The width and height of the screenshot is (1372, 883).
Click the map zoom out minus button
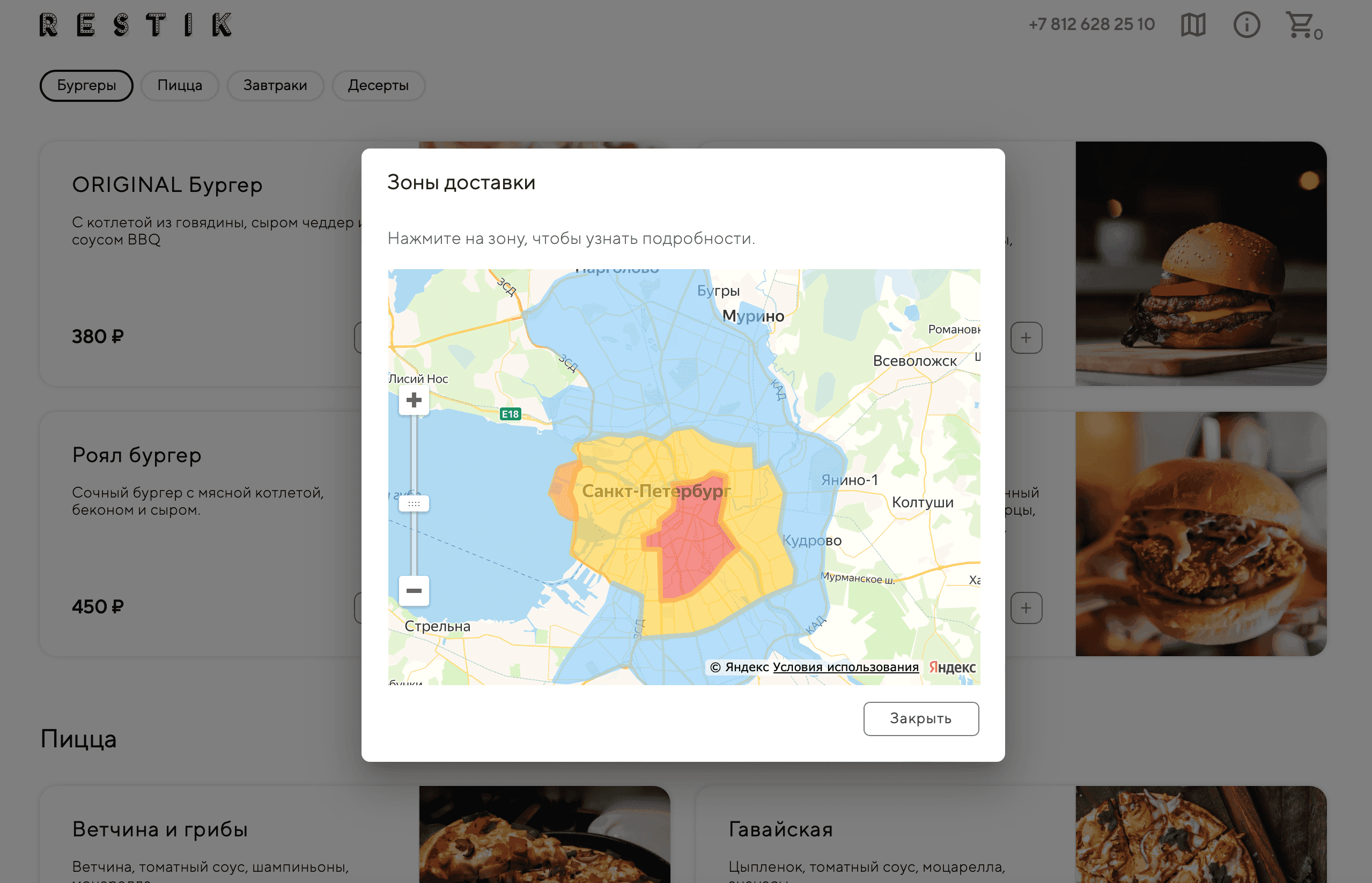point(414,590)
